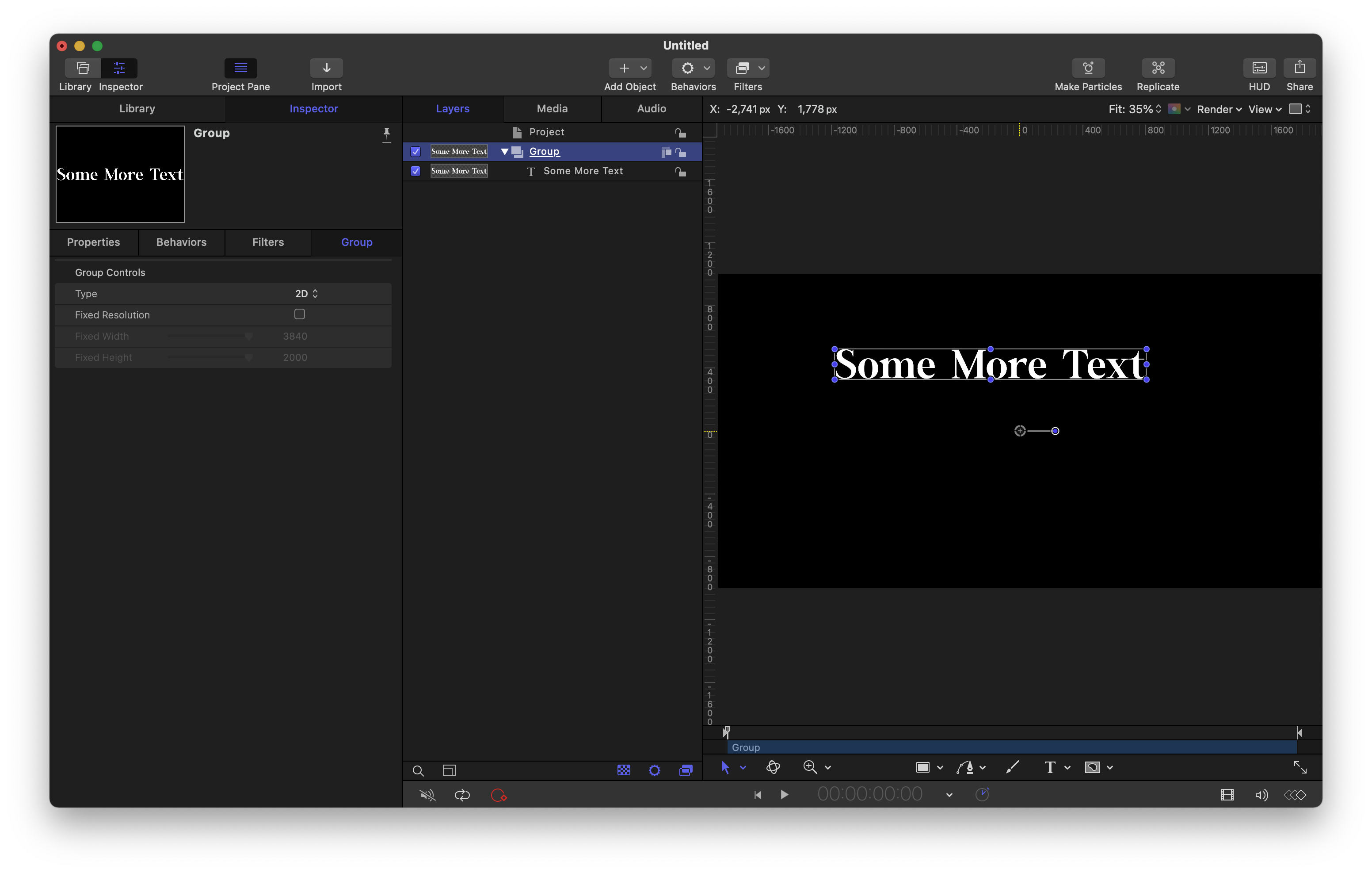Select the 3D Transform tool
The width and height of the screenshot is (1372, 873).
[x=773, y=767]
